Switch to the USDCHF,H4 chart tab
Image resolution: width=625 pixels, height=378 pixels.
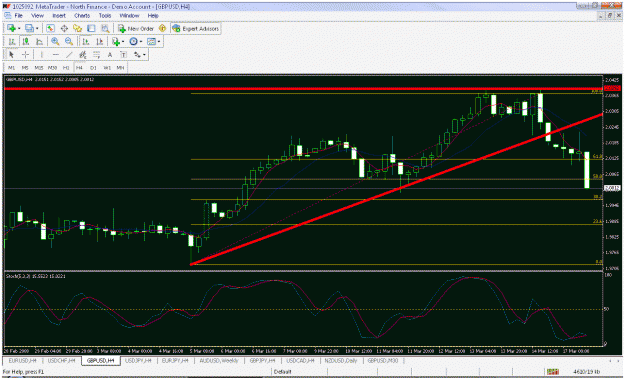61,360
